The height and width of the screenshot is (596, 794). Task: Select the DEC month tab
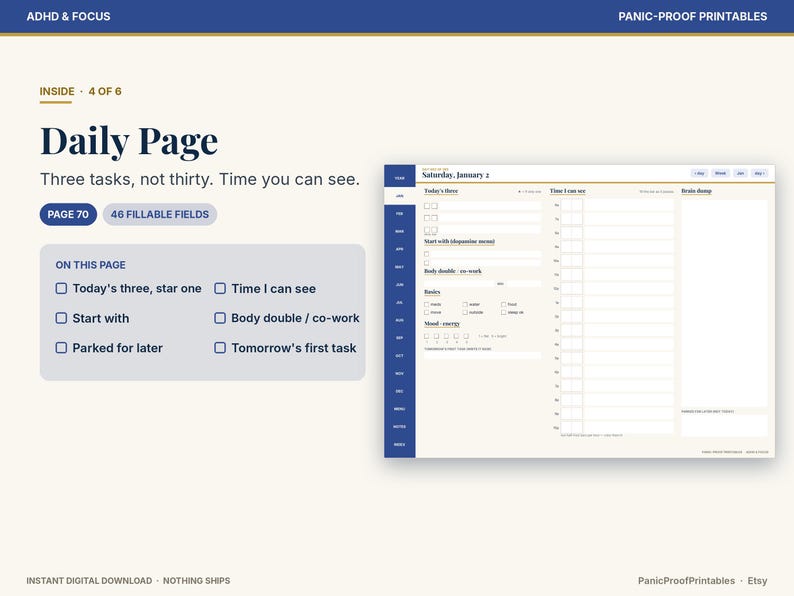[x=400, y=391]
